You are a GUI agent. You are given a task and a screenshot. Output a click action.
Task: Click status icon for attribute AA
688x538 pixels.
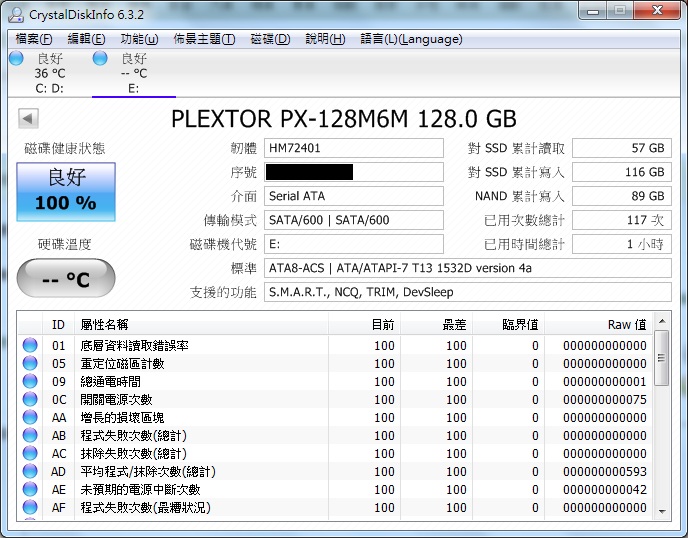[30, 417]
